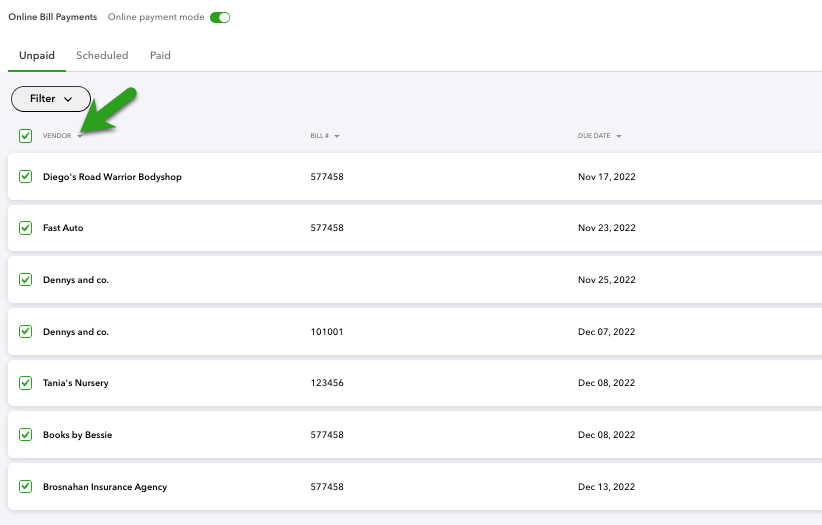Uncheck the select-all header checkbox

[x=26, y=136]
